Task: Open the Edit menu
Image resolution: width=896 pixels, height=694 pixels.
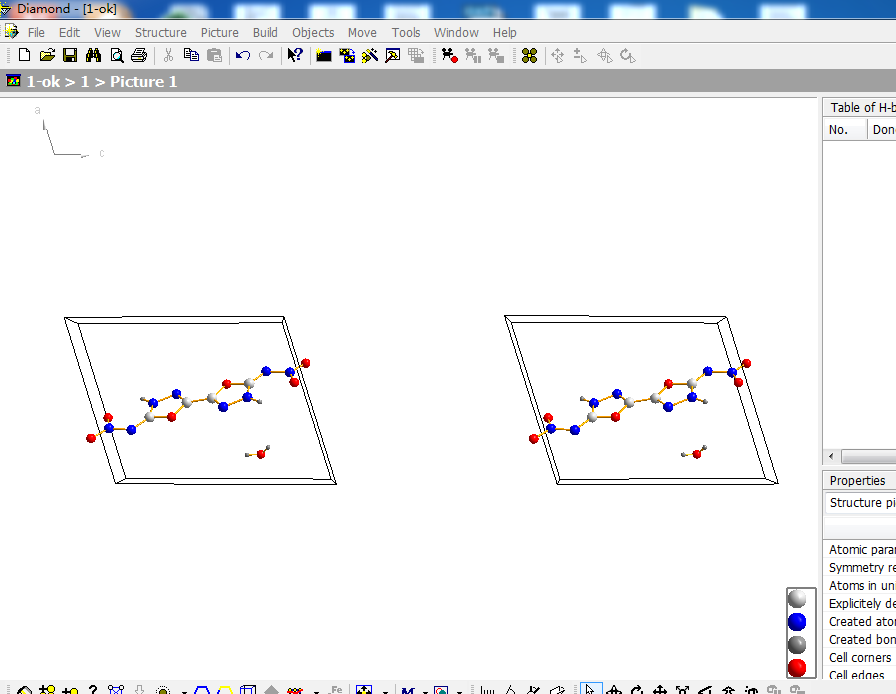Action: [x=69, y=33]
